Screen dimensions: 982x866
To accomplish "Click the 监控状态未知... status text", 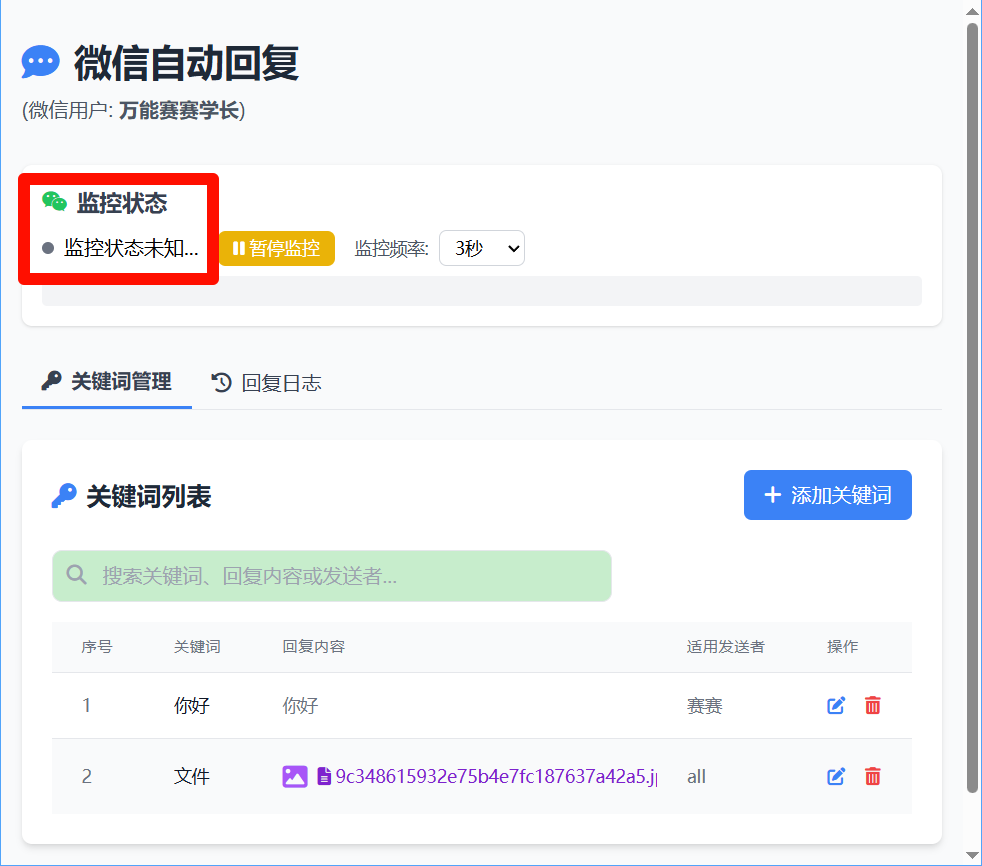I will pos(131,248).
